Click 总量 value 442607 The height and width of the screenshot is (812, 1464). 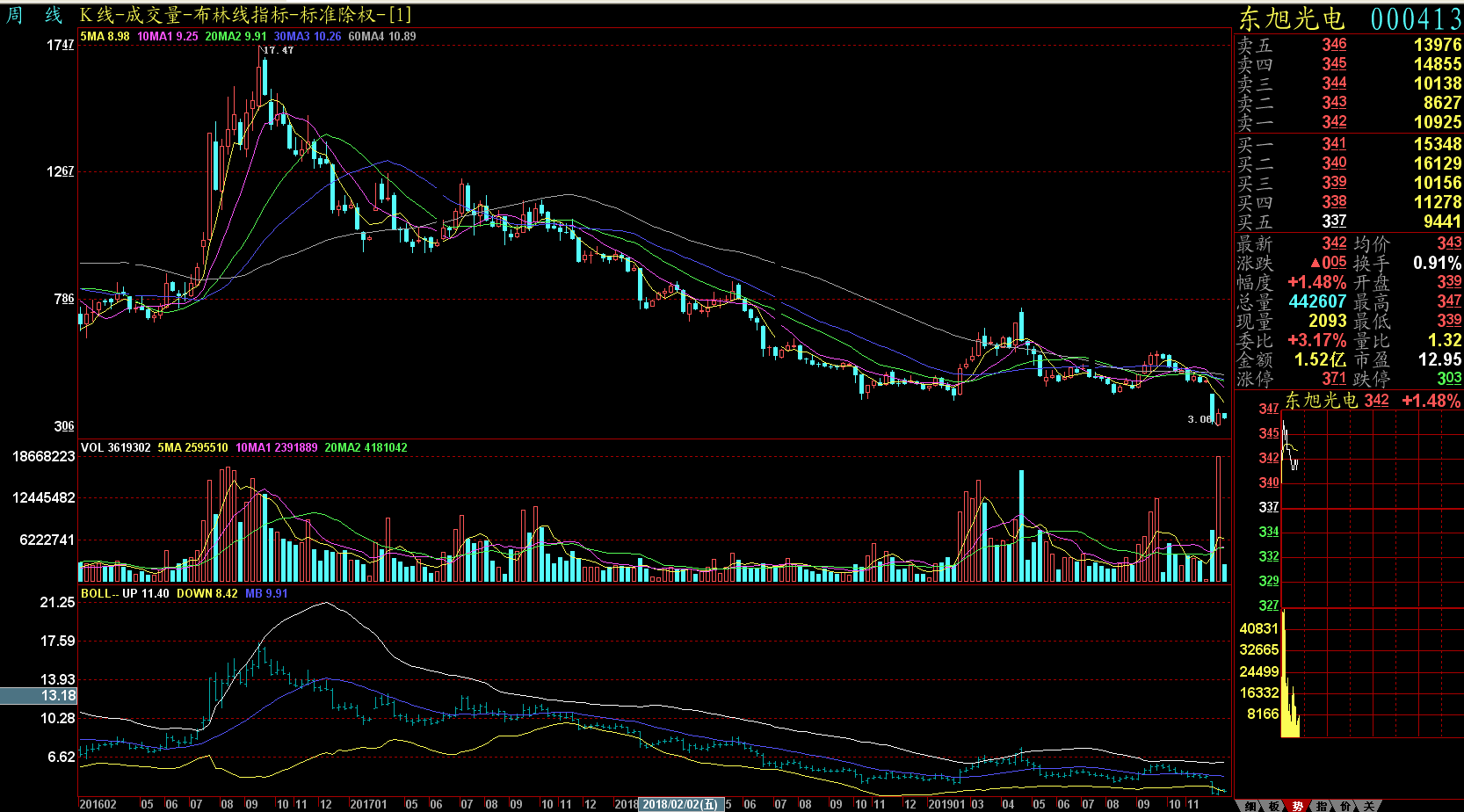click(1317, 301)
